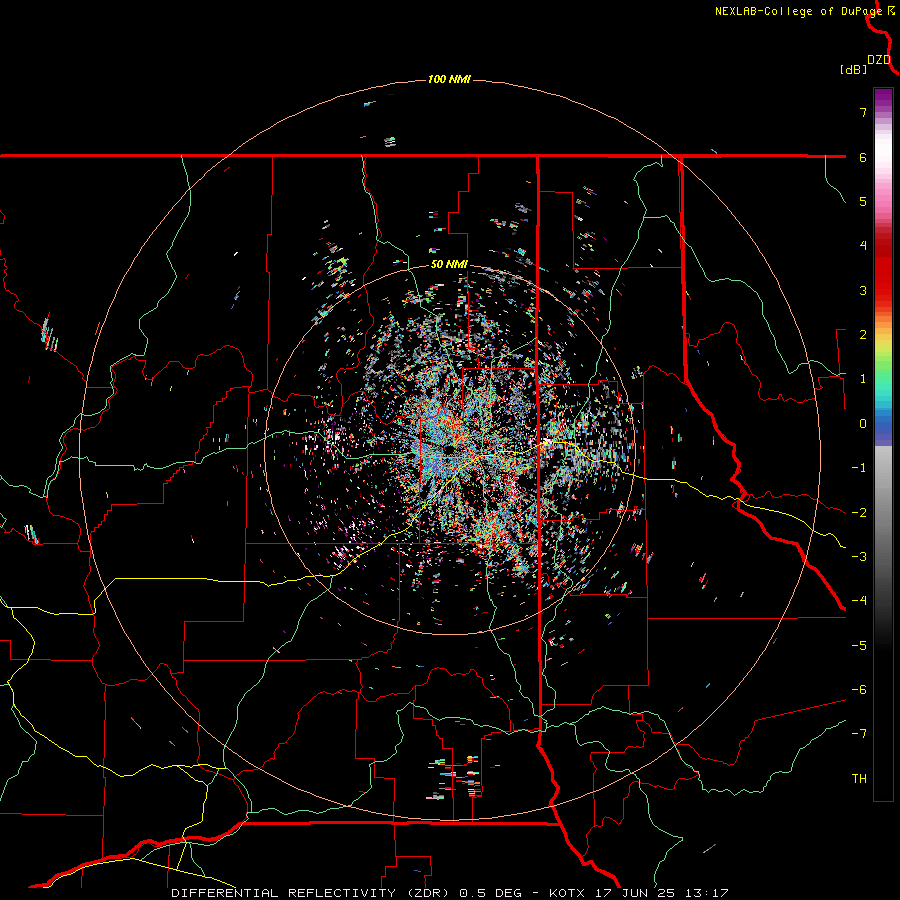
Task: Click the -7 value on the scale
Action: point(859,734)
